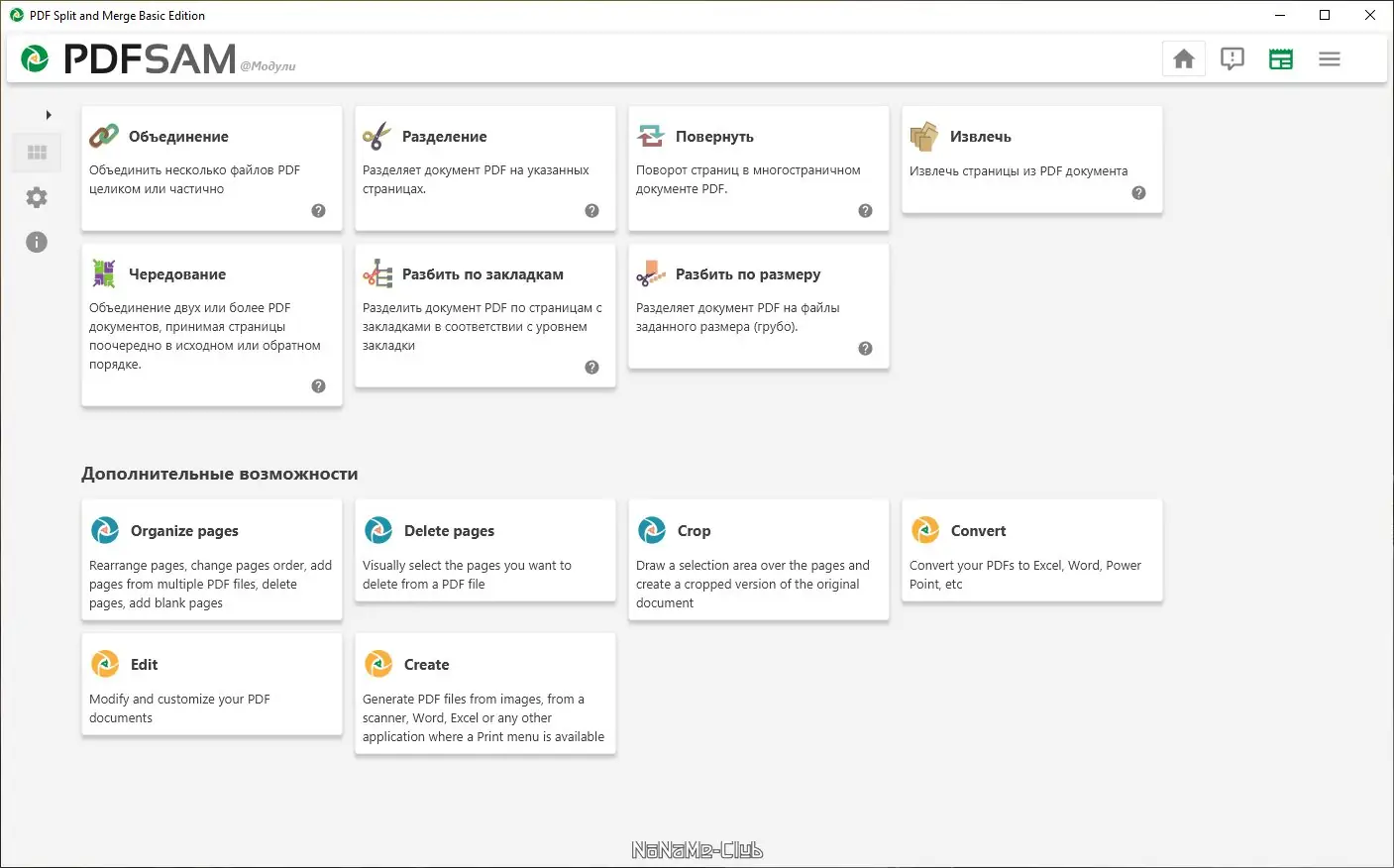Image resolution: width=1394 pixels, height=868 pixels.
Task: Click help icon on Разбить по размеру
Action: pos(865,349)
